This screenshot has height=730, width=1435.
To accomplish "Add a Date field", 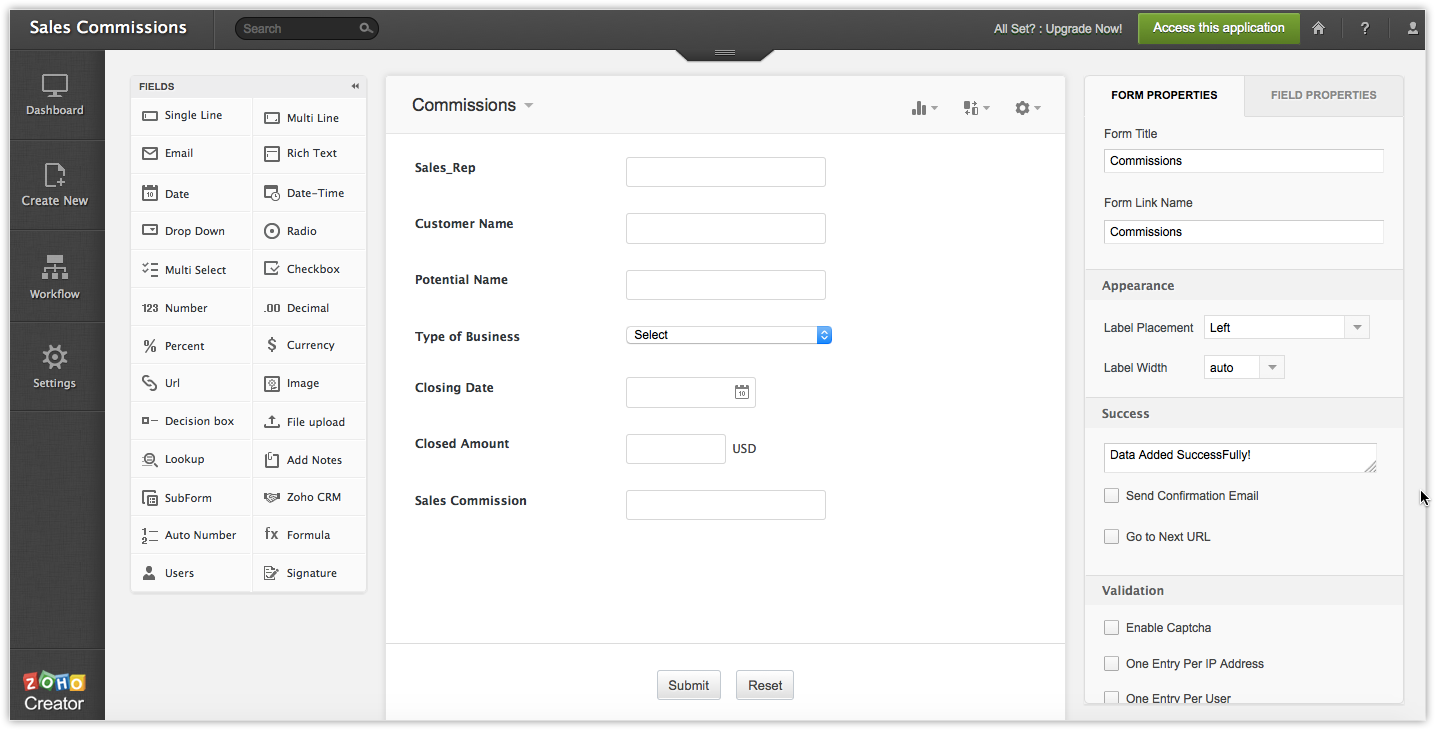I will 191,193.
